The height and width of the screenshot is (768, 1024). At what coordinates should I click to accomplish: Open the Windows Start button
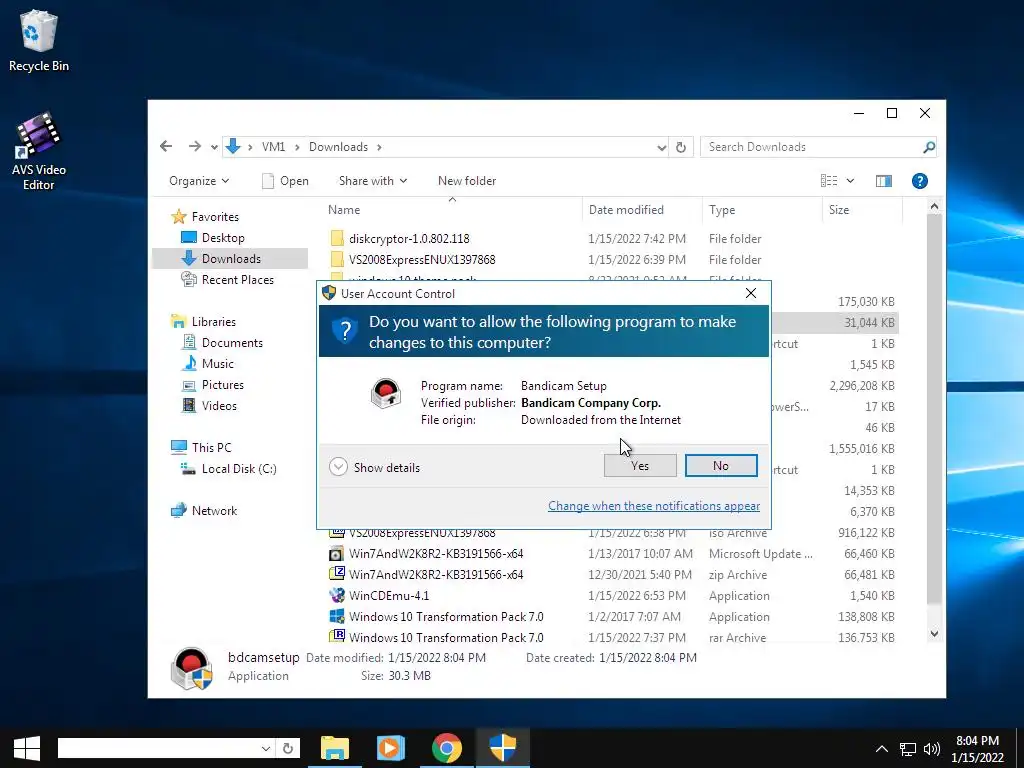pos(27,748)
